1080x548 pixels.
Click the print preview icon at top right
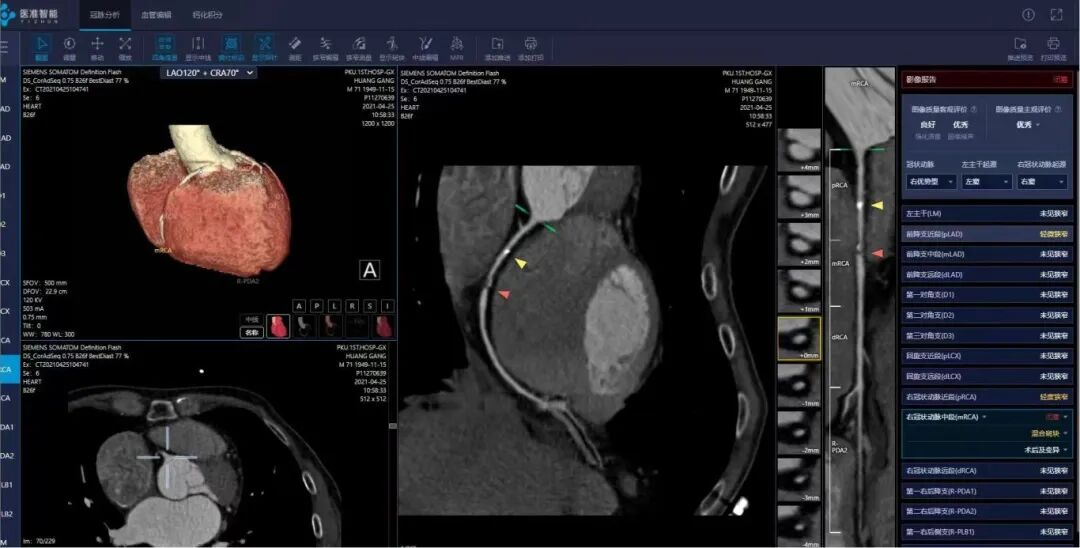click(x=1054, y=48)
